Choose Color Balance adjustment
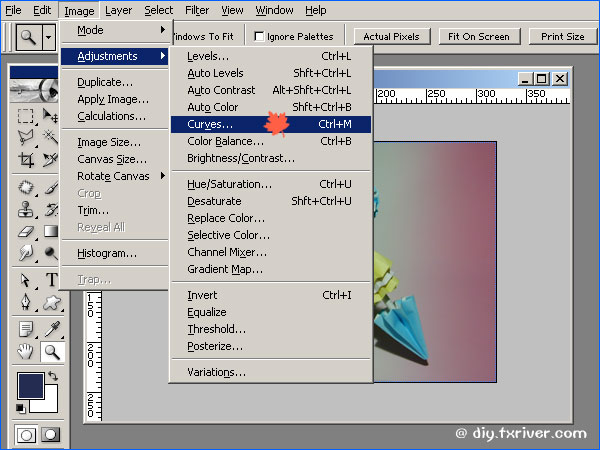 pyautogui.click(x=271, y=141)
